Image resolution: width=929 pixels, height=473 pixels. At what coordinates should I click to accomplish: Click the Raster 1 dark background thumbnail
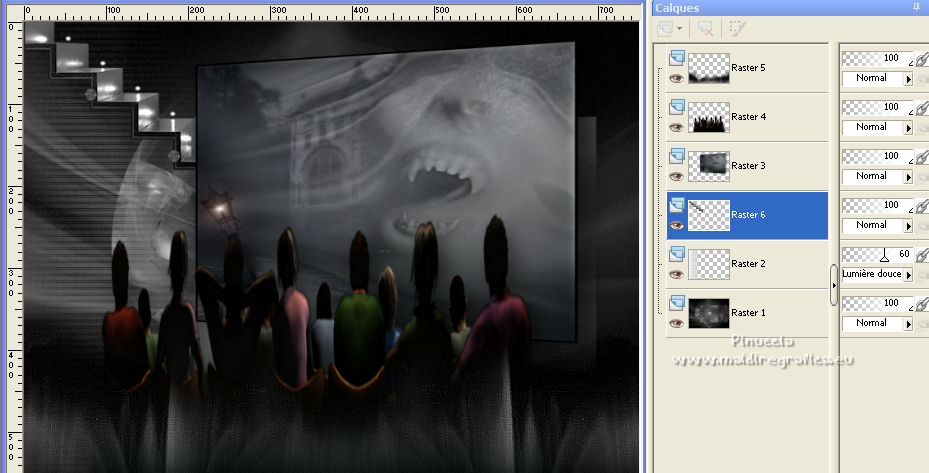[x=709, y=314]
